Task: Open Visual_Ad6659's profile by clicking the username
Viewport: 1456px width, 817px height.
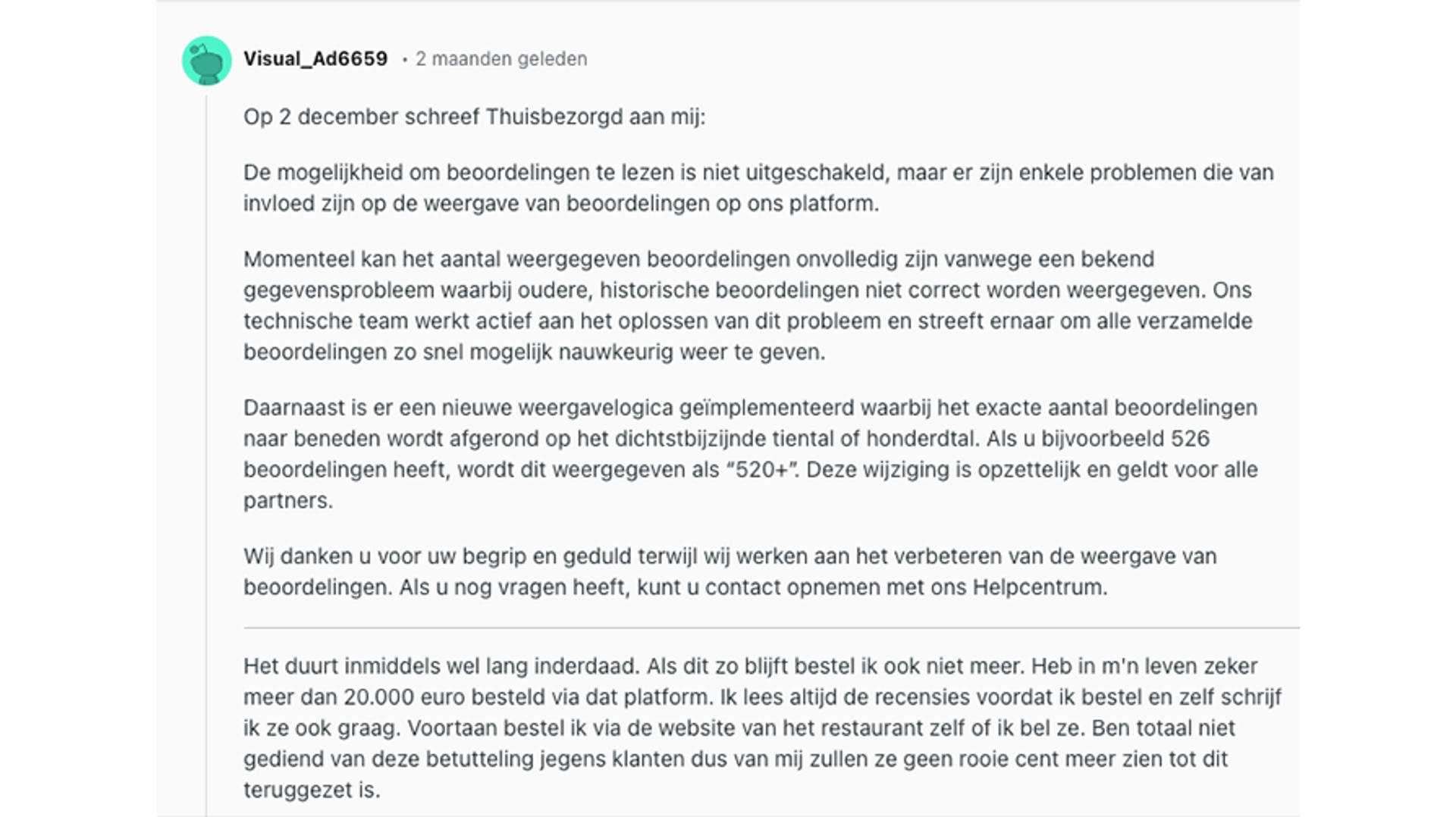Action: 315,58
